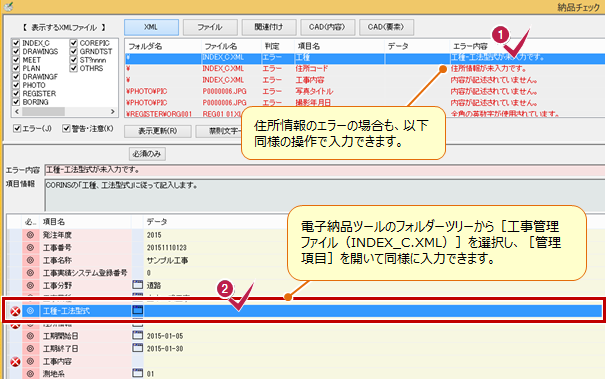Sort by the フォルダ名 column header
608x379 pixels.
[163, 46]
